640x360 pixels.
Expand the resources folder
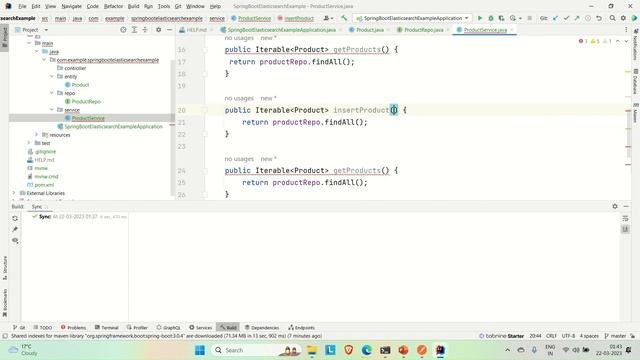37,135
